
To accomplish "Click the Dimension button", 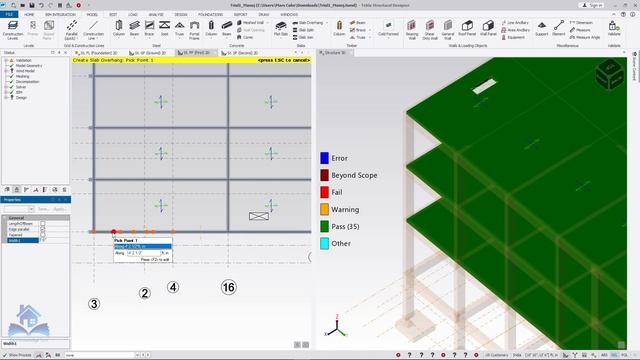I will coord(581,23).
